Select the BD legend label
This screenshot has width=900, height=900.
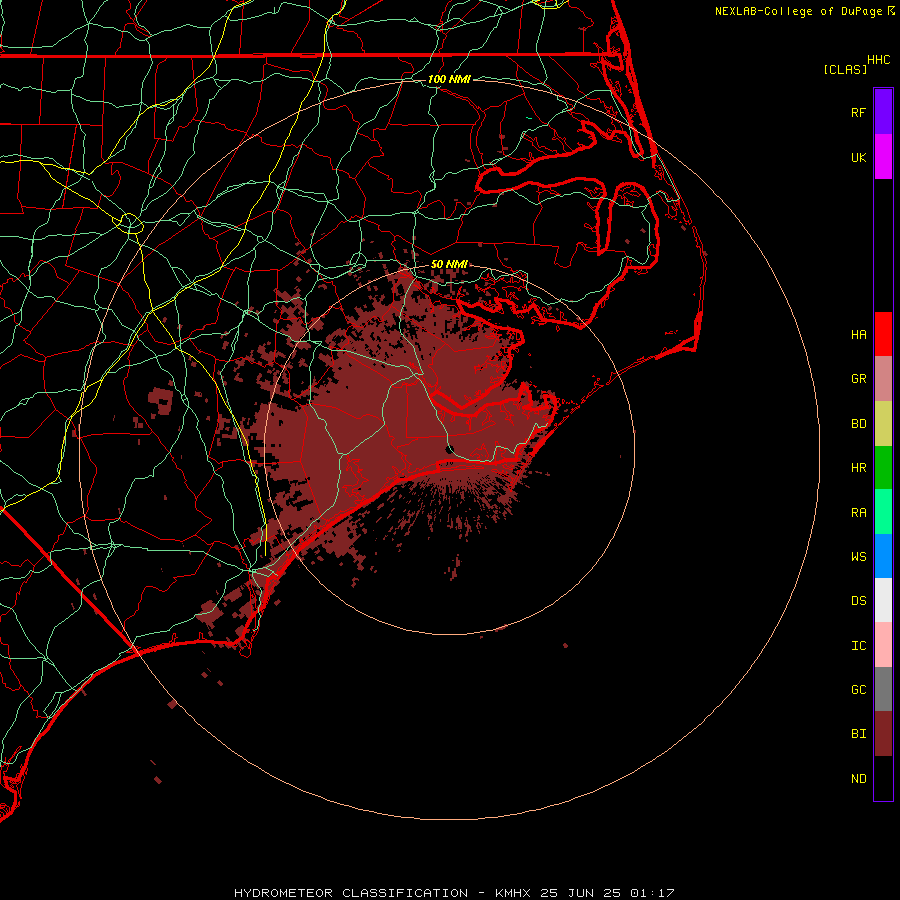point(858,424)
